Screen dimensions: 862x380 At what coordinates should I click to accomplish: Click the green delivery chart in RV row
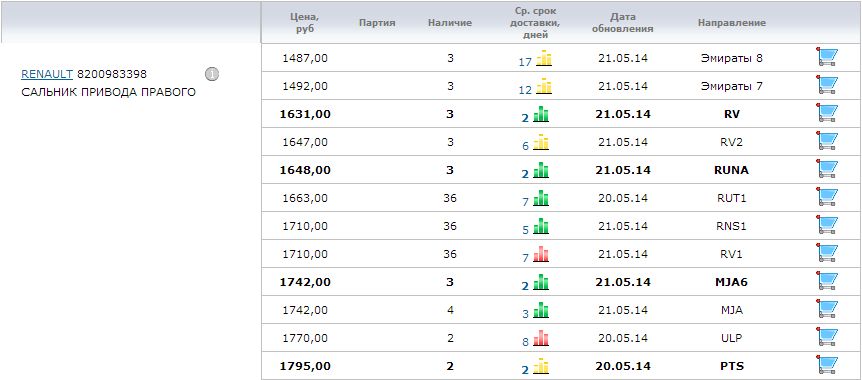pos(541,114)
